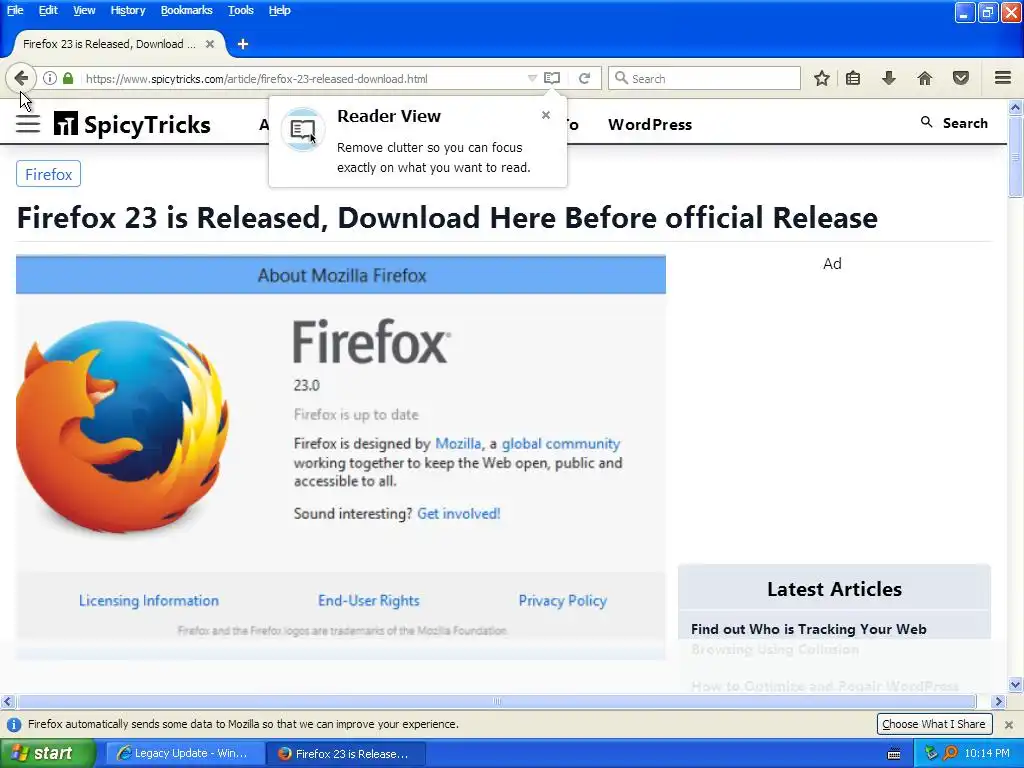
Task: Click the article headline text
Action: (x=447, y=217)
